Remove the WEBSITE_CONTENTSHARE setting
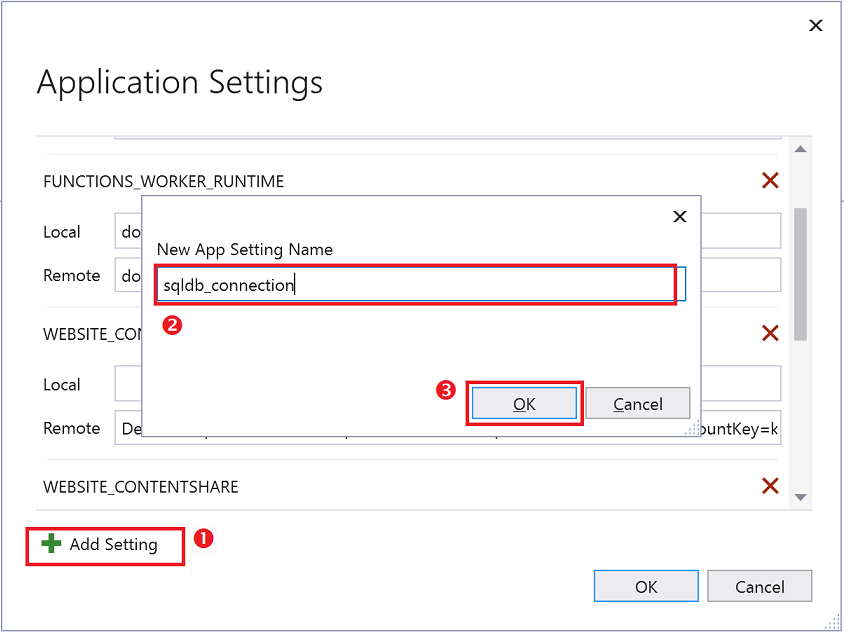The width and height of the screenshot is (844, 633). pos(770,486)
